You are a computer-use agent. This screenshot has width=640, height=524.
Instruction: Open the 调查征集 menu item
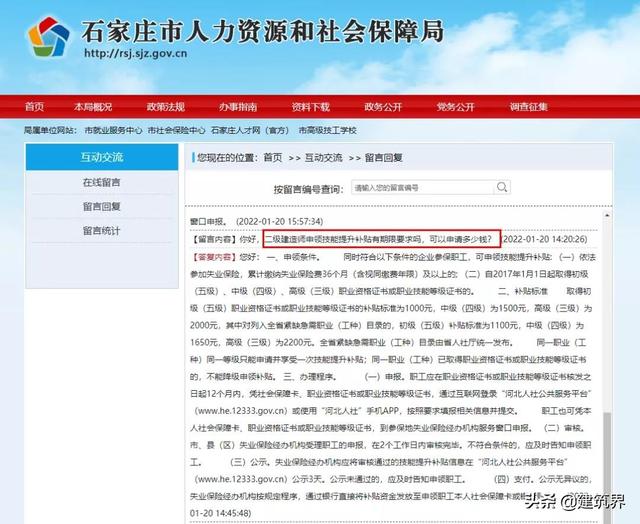pyautogui.click(x=528, y=107)
